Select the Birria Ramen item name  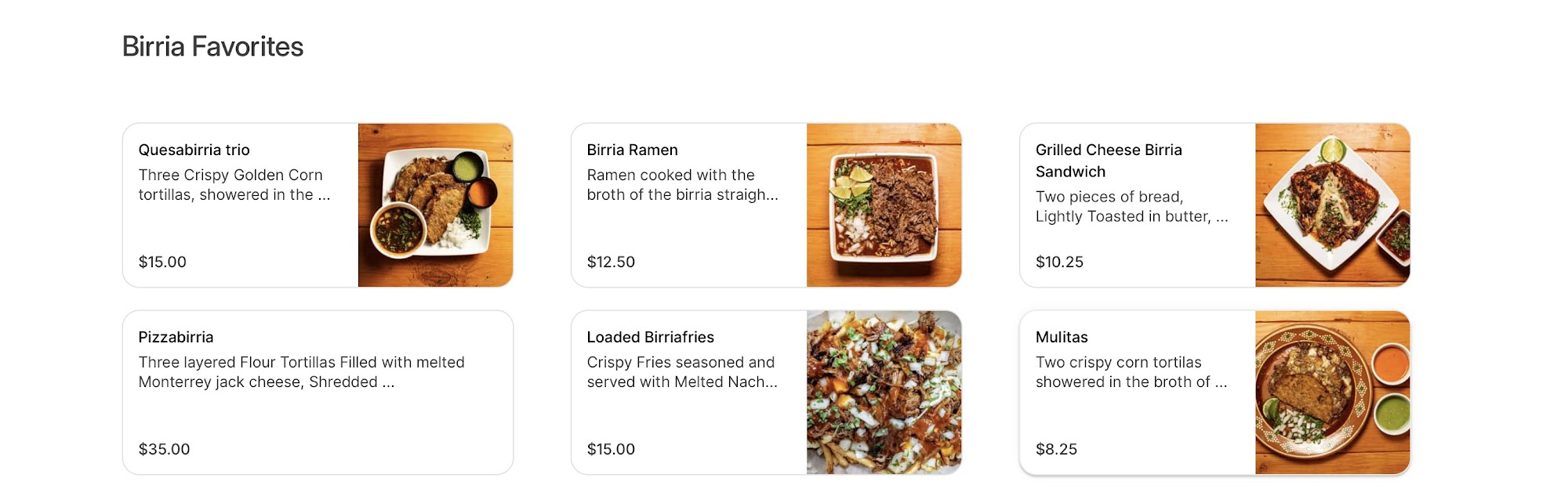[x=632, y=150]
